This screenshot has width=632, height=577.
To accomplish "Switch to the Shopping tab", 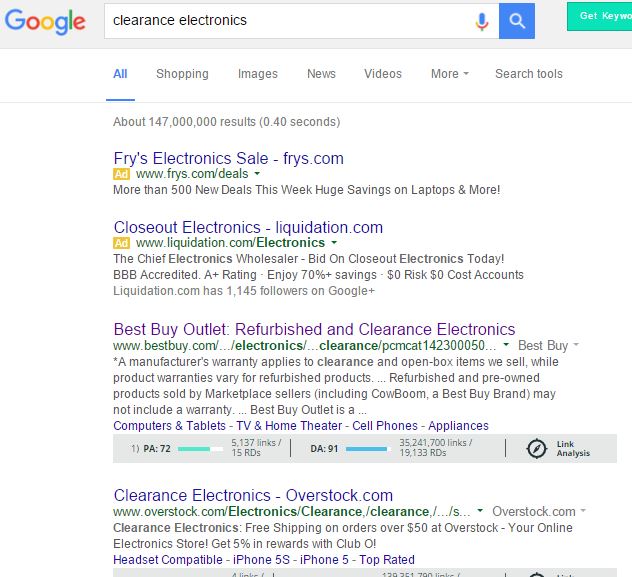I will [182, 74].
